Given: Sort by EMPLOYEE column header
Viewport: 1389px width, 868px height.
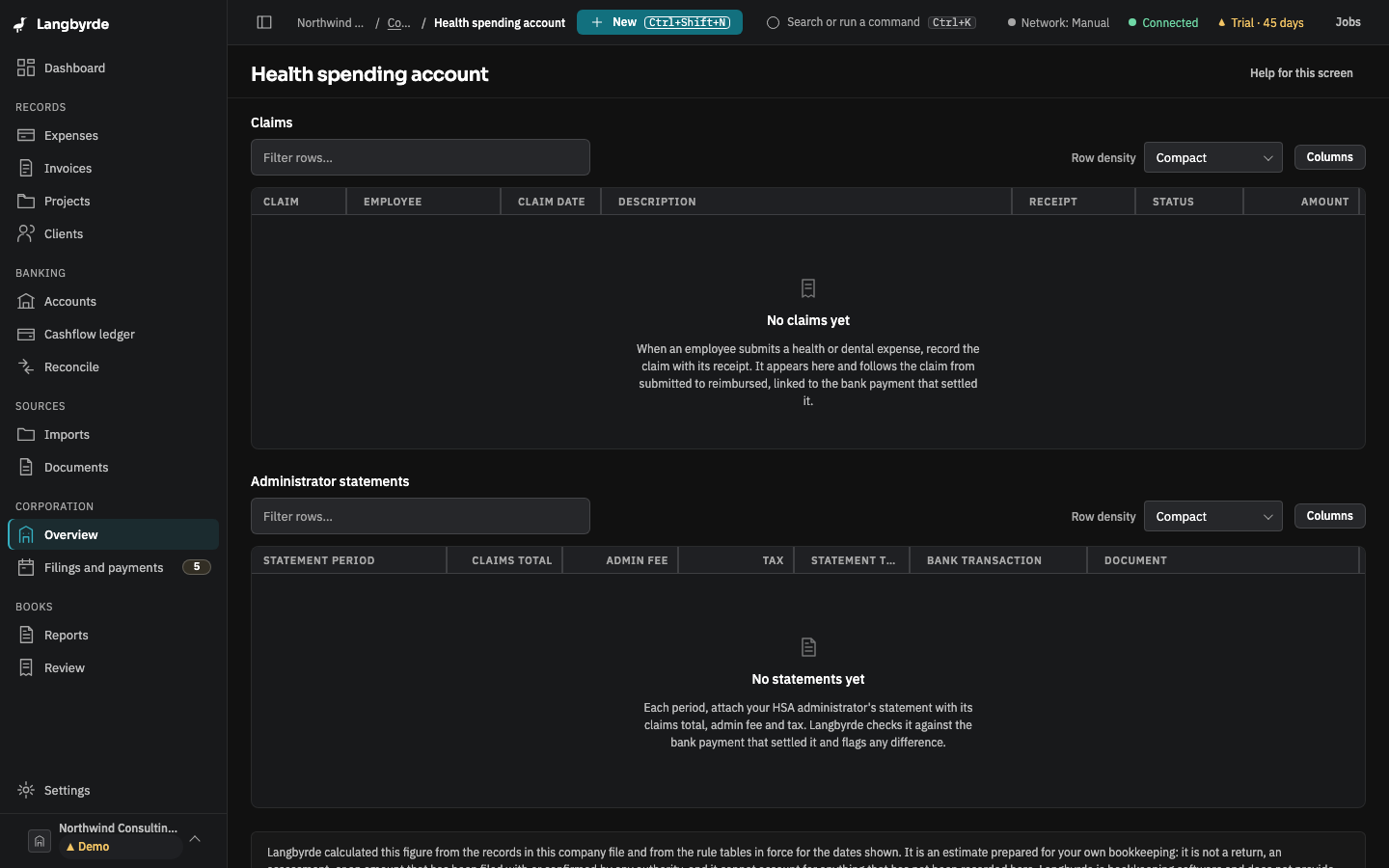Looking at the screenshot, I should coord(423,202).
